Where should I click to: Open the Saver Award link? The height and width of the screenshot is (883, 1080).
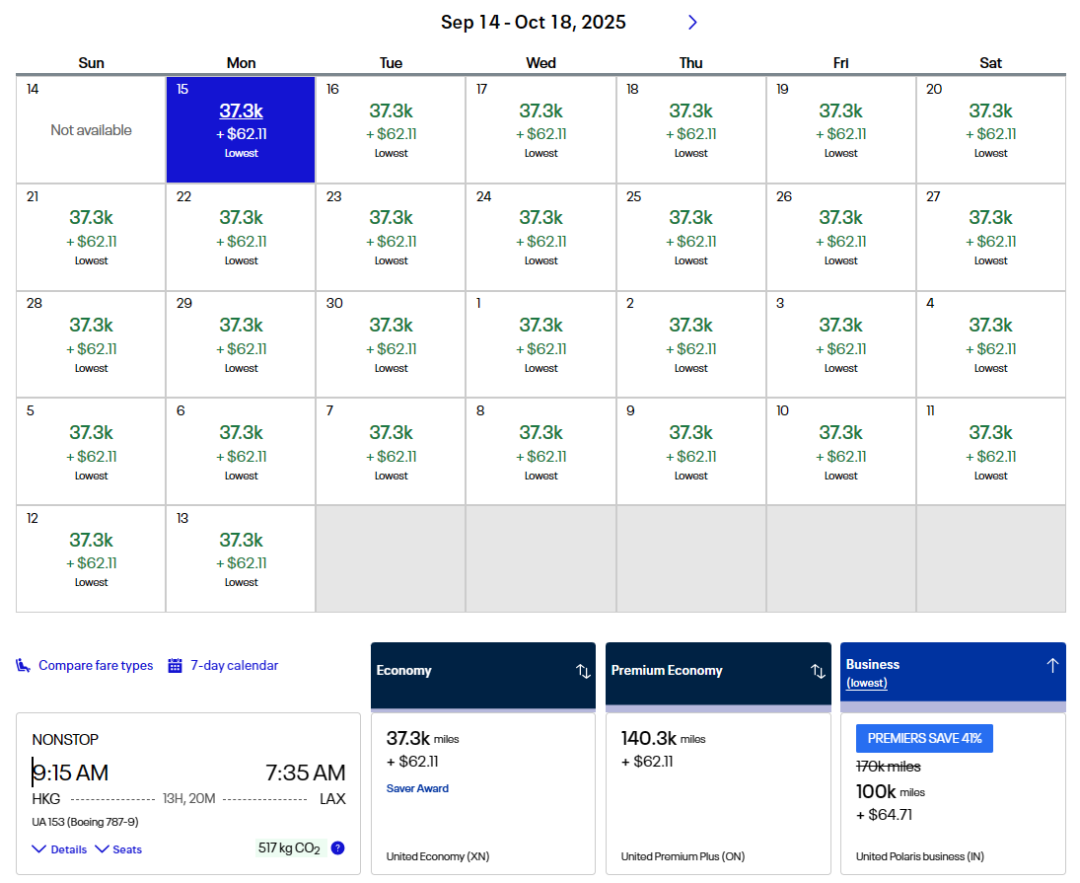point(417,788)
